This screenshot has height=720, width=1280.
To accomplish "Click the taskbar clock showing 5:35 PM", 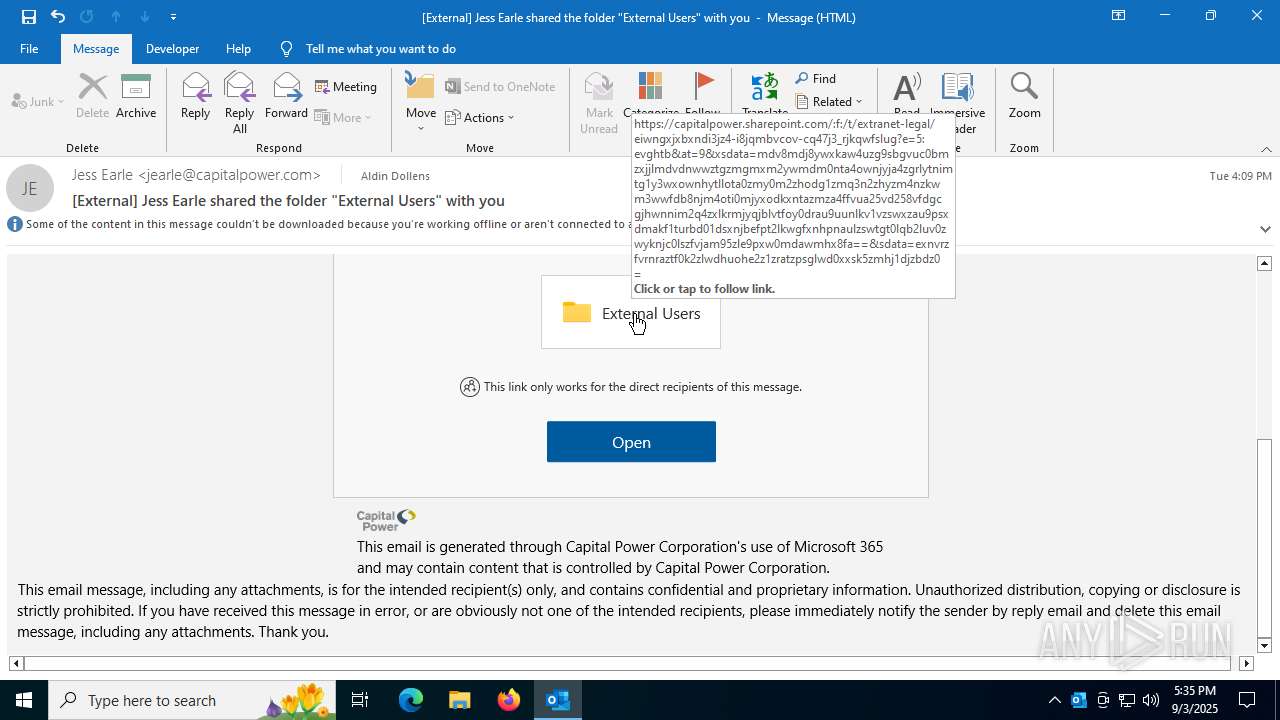I will click(x=1195, y=700).
